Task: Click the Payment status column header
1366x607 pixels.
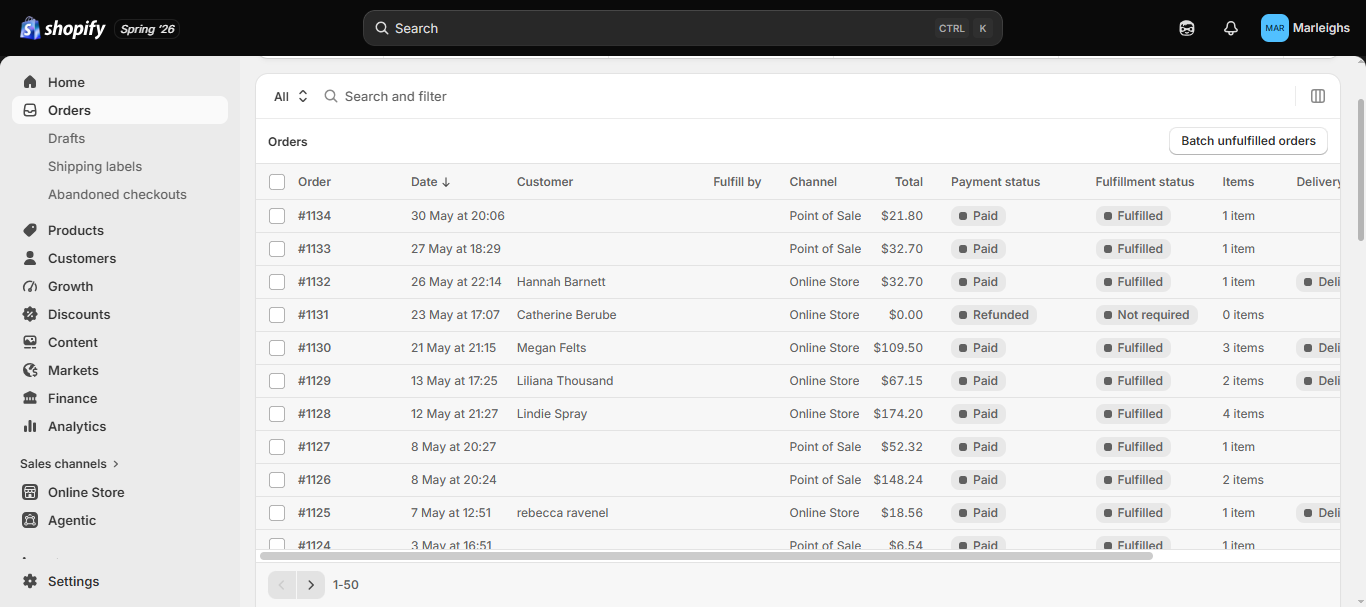Action: (995, 182)
